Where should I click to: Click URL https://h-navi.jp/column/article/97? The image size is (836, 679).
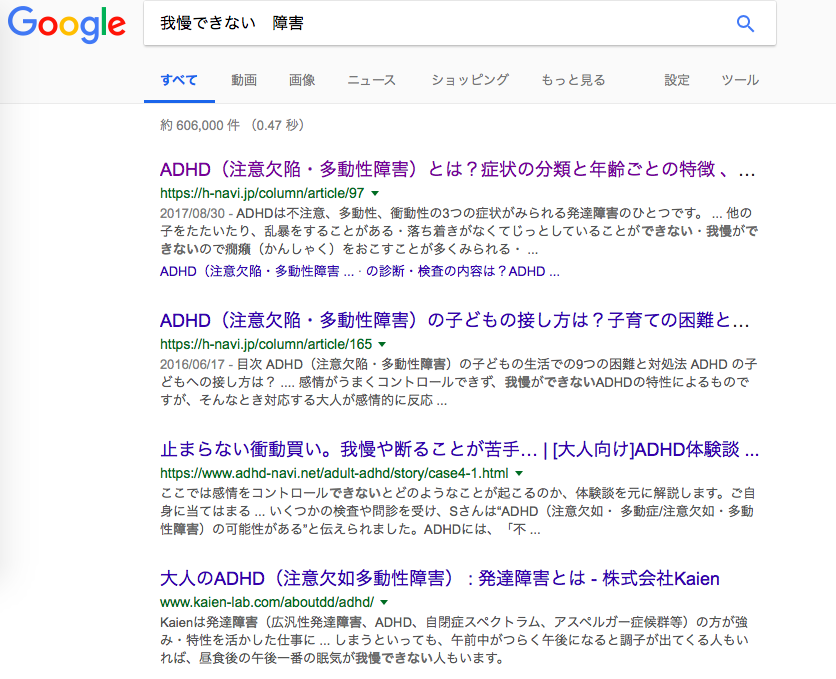point(262,193)
